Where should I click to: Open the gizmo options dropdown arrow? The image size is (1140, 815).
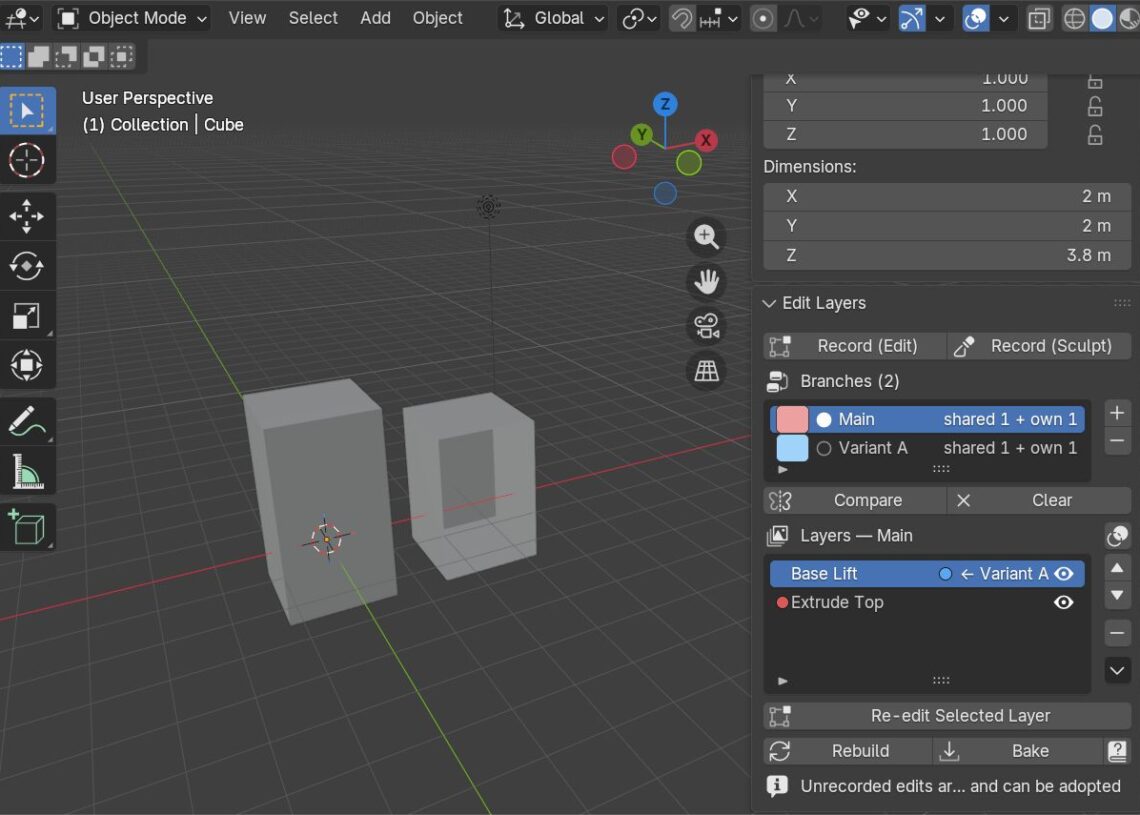click(939, 18)
